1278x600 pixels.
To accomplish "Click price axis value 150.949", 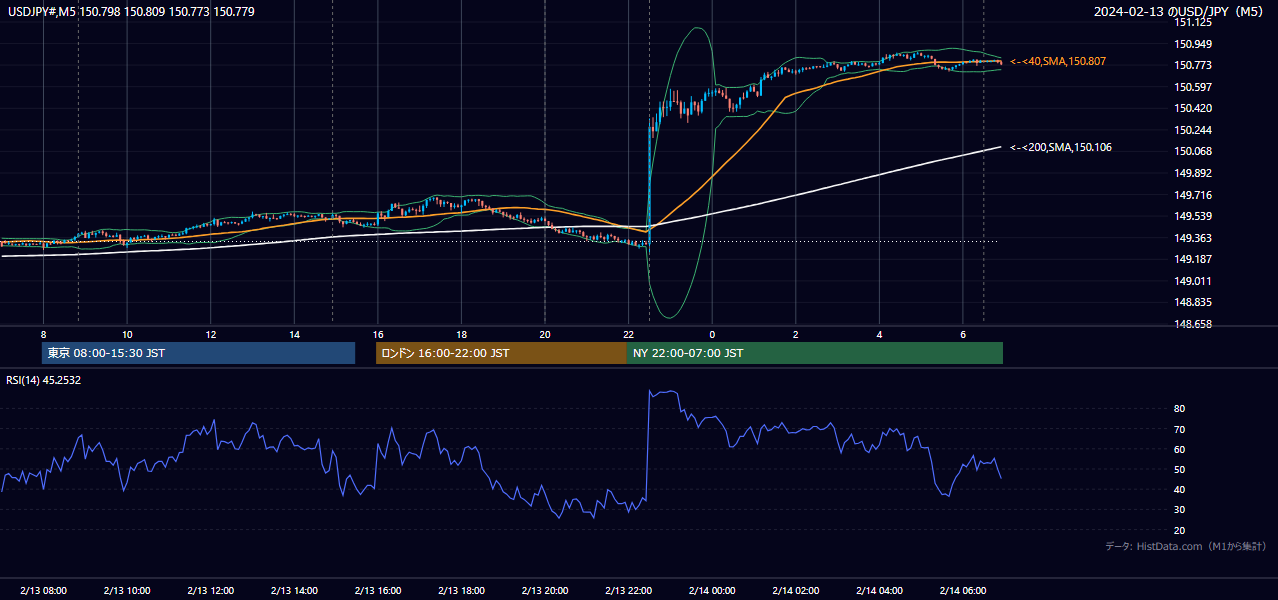I will [x=1192, y=44].
